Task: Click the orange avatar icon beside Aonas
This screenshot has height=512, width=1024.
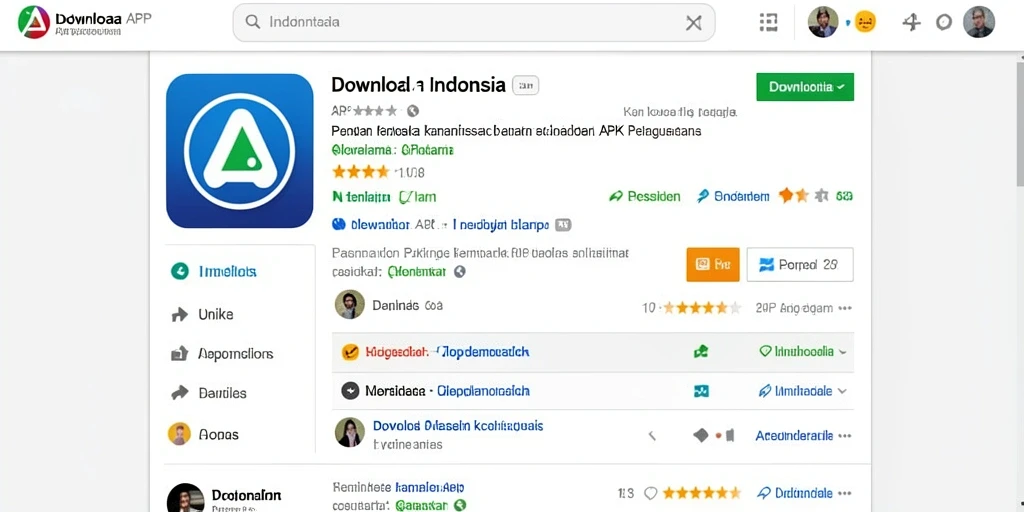Action: tap(179, 434)
